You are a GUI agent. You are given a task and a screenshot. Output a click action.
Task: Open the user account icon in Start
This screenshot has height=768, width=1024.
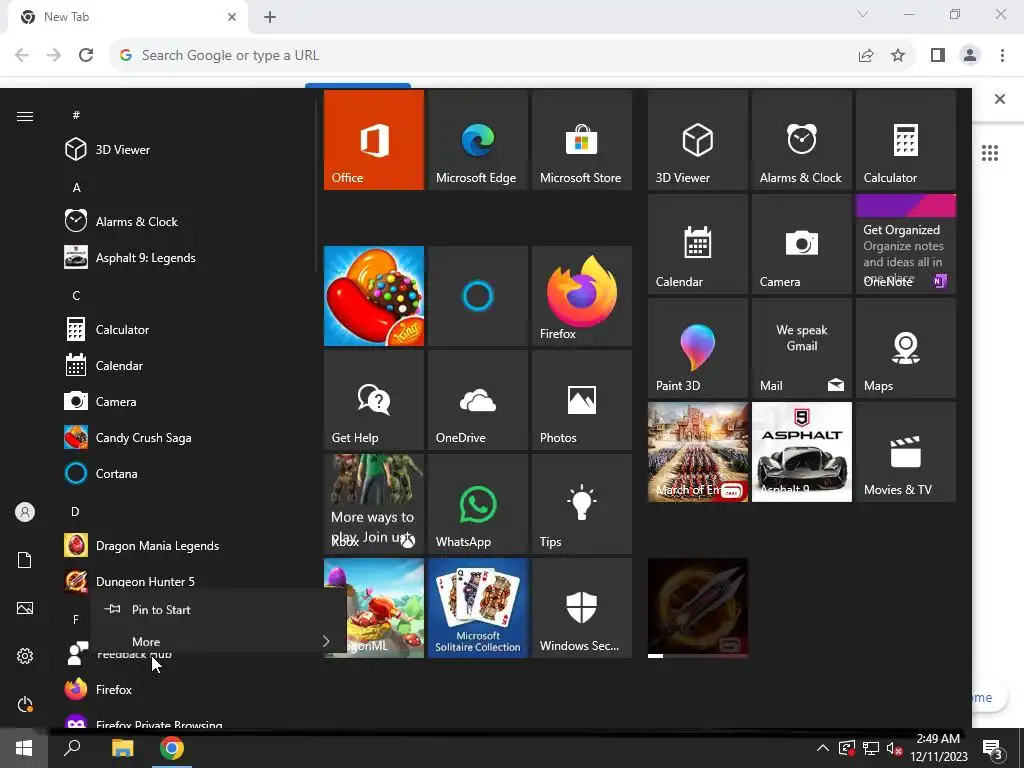(x=25, y=512)
